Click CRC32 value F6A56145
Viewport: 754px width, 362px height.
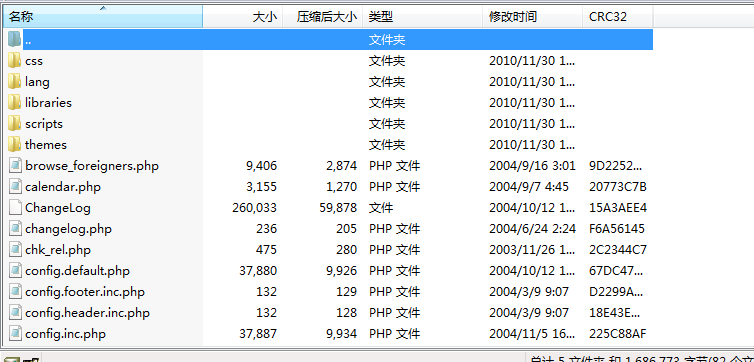(x=617, y=229)
